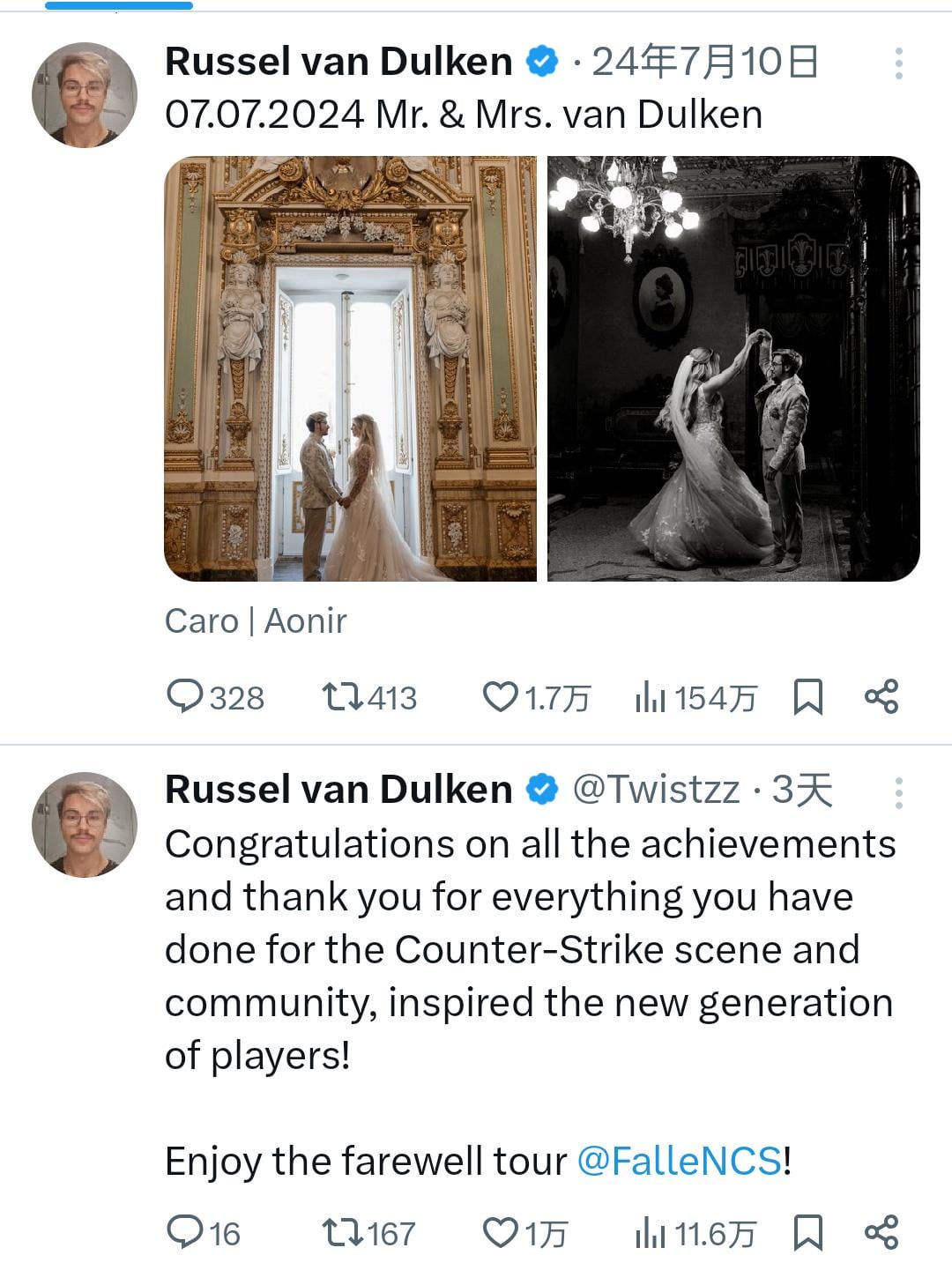Image resolution: width=952 pixels, height=1270 pixels.
Task: Reply to the FalleN farewell tweet
Action: coord(185,1231)
